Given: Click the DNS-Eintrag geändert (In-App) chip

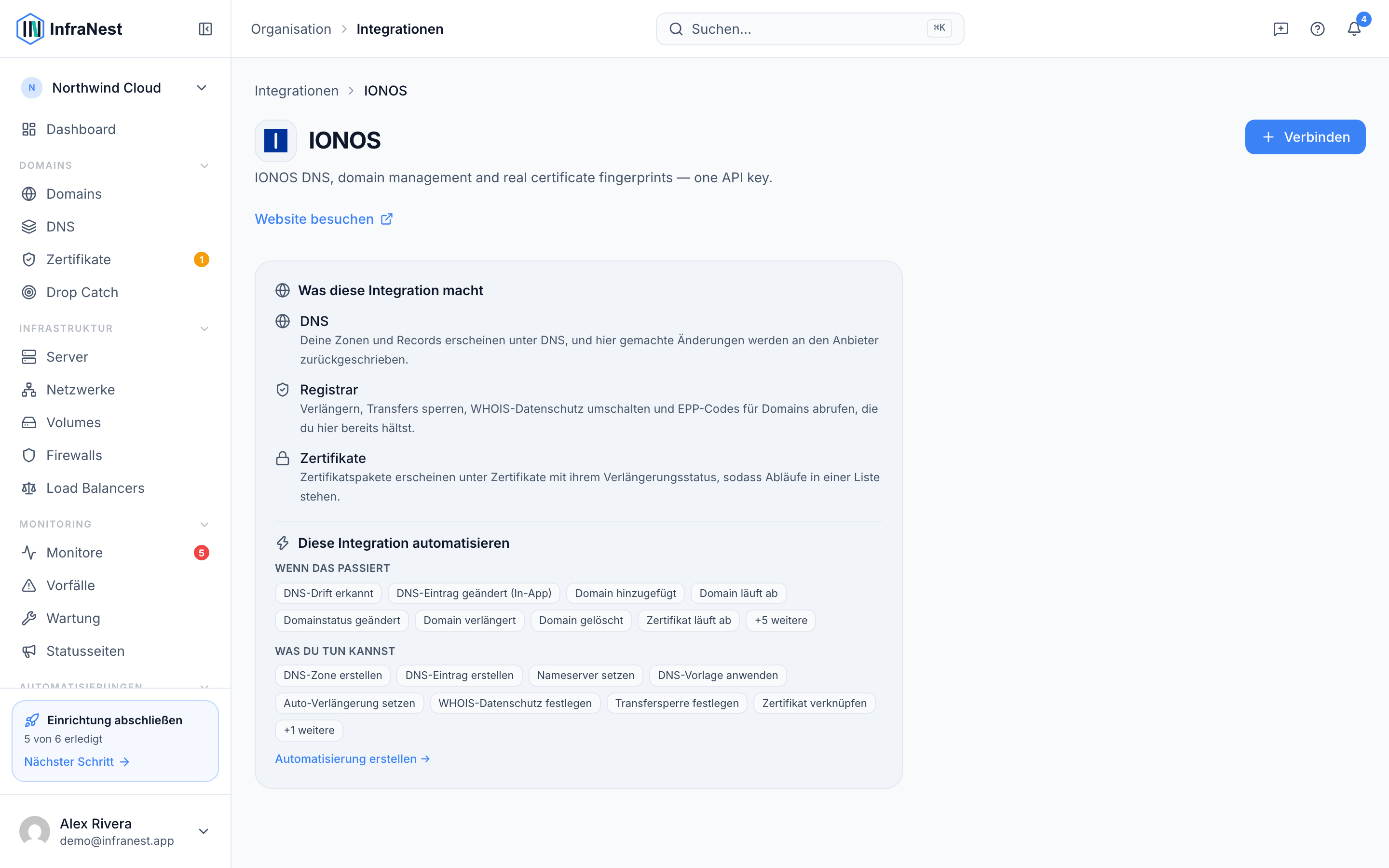Looking at the screenshot, I should (x=474, y=593).
